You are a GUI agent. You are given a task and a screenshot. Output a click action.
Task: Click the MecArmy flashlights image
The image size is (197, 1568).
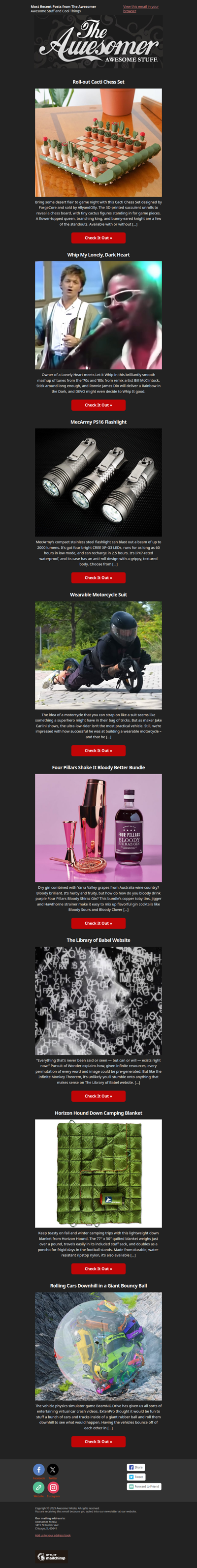point(98,482)
